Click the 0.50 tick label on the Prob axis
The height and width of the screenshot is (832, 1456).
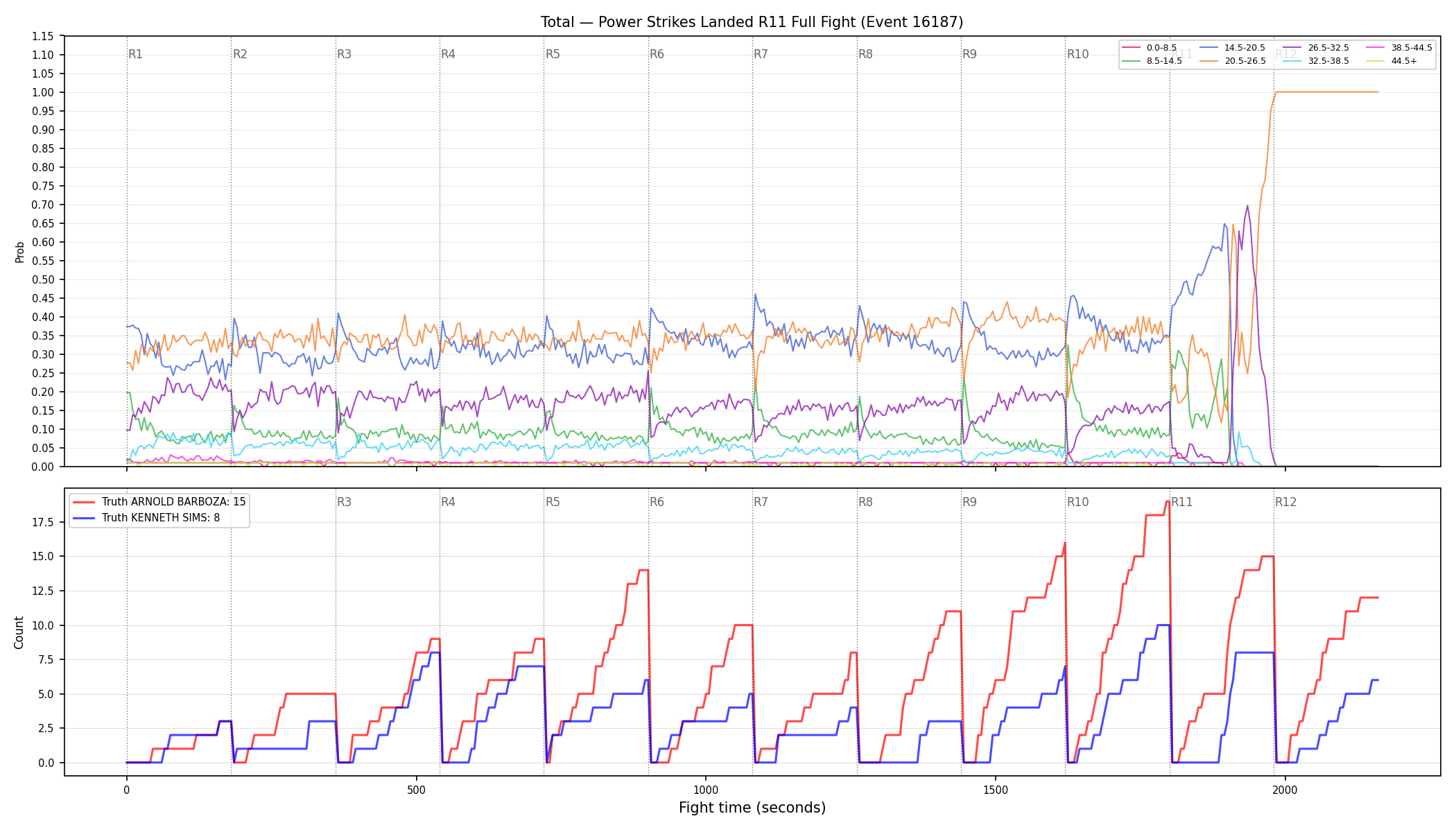(43, 279)
